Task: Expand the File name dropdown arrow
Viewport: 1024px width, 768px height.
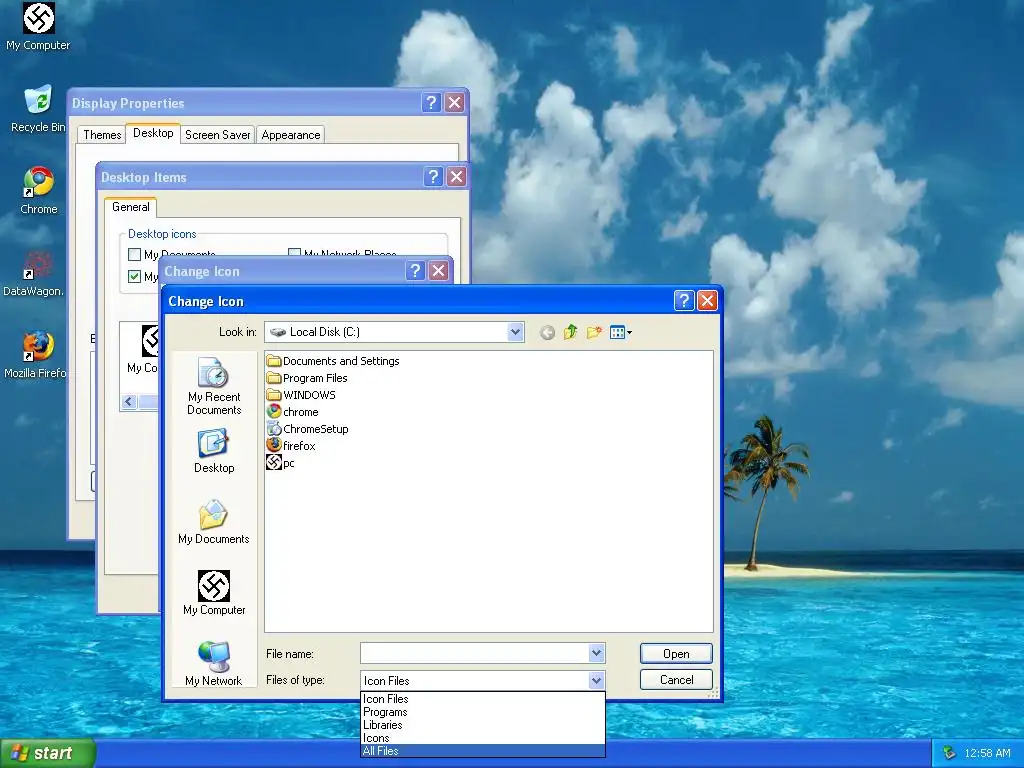Action: click(596, 653)
